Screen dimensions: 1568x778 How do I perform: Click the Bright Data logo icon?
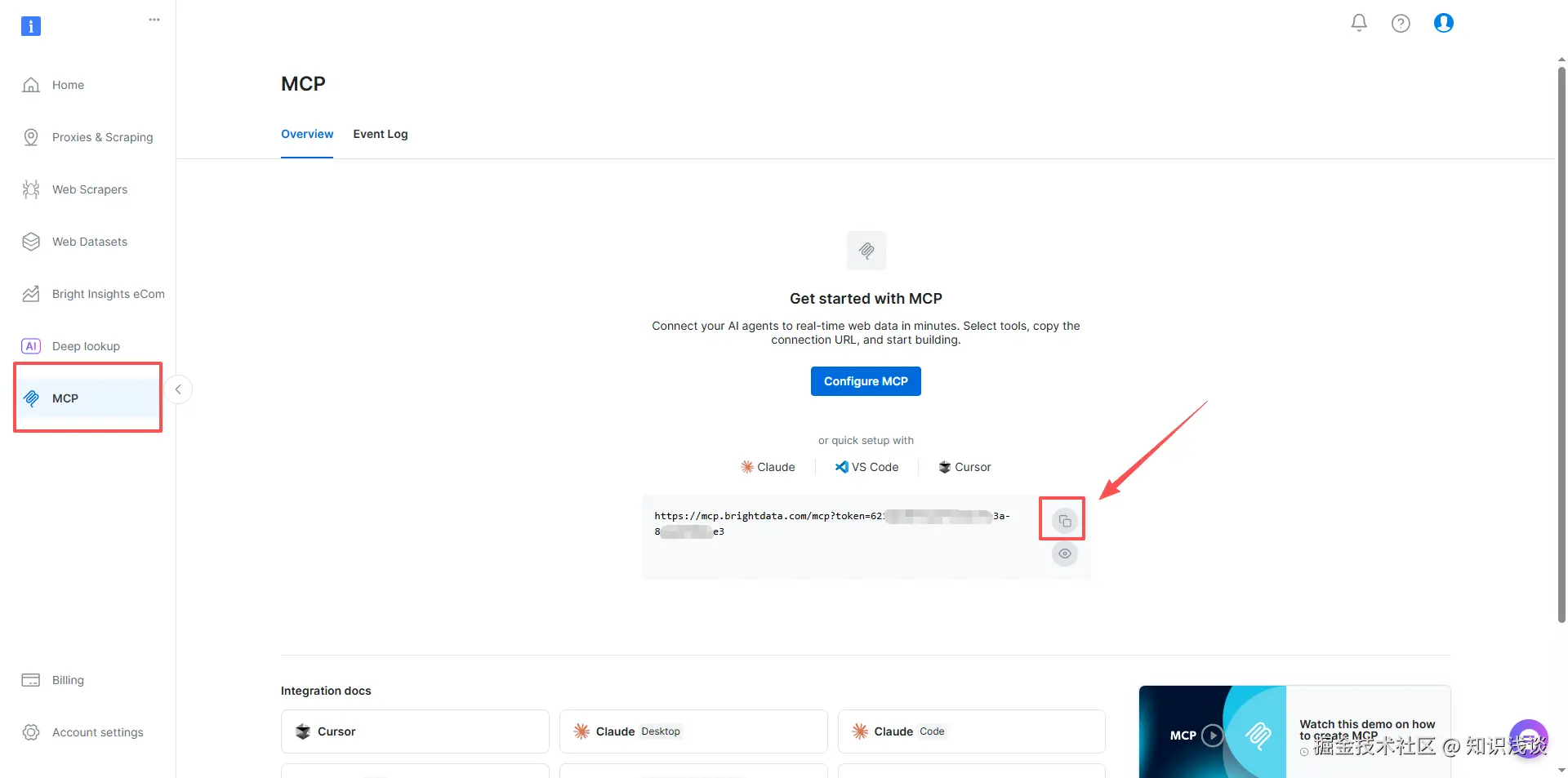[x=30, y=26]
